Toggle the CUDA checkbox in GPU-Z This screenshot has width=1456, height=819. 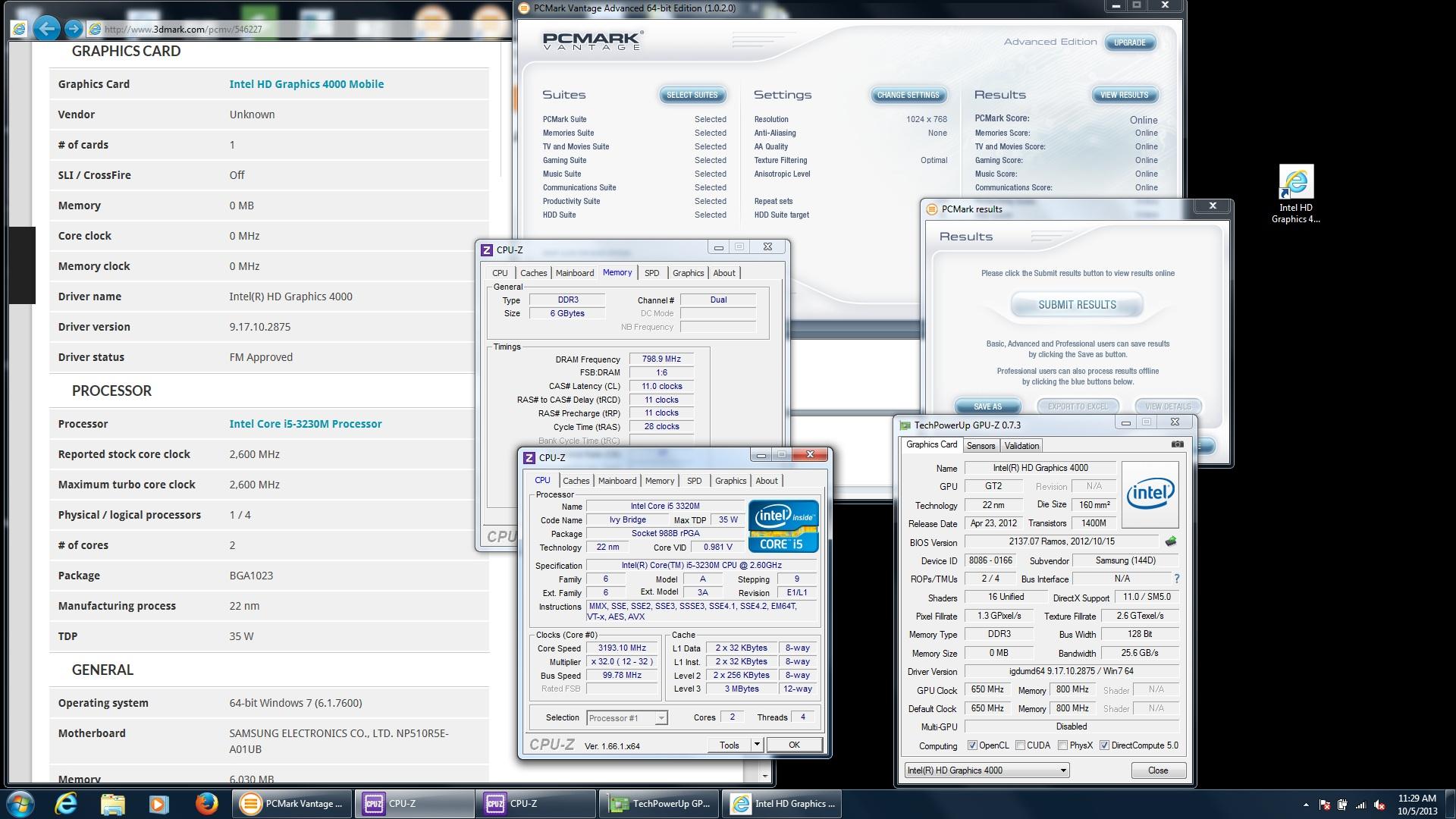[1020, 745]
